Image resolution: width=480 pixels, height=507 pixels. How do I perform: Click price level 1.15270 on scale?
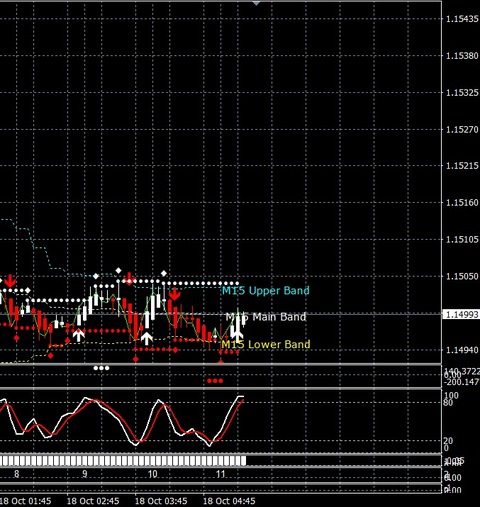click(x=462, y=129)
